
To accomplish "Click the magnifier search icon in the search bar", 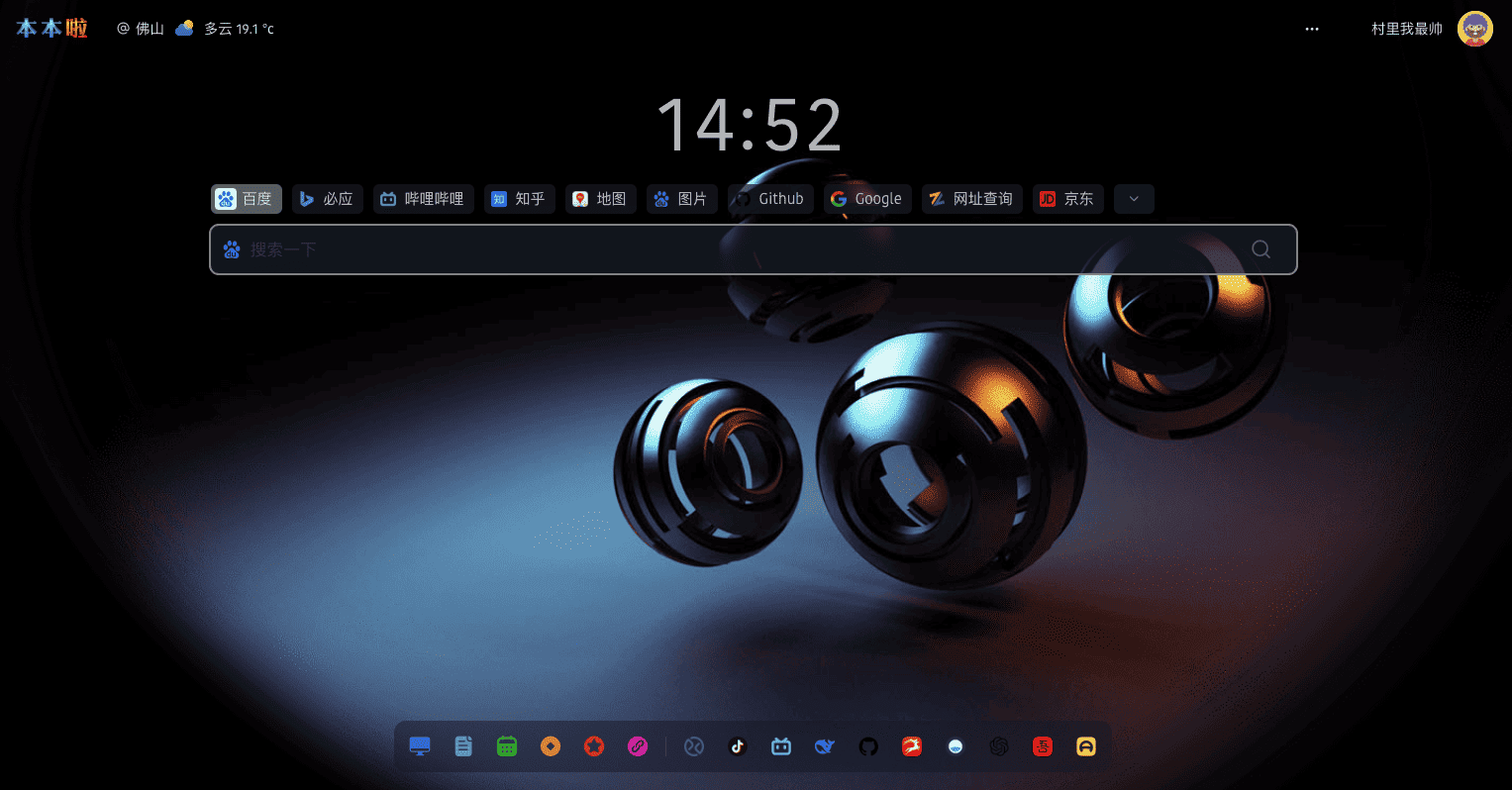I will click(1260, 249).
